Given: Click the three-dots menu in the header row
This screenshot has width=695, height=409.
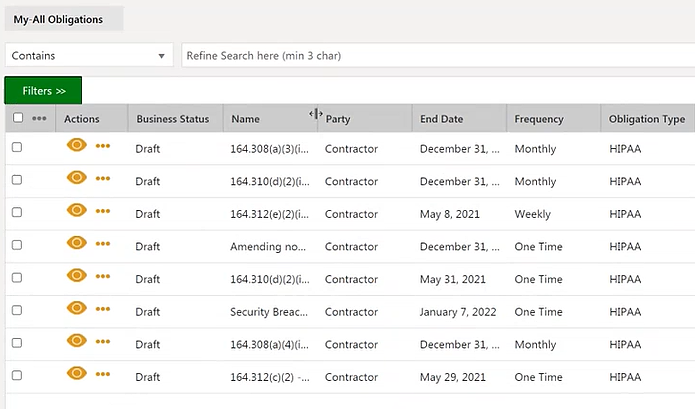Looking at the screenshot, I should coord(39,118).
